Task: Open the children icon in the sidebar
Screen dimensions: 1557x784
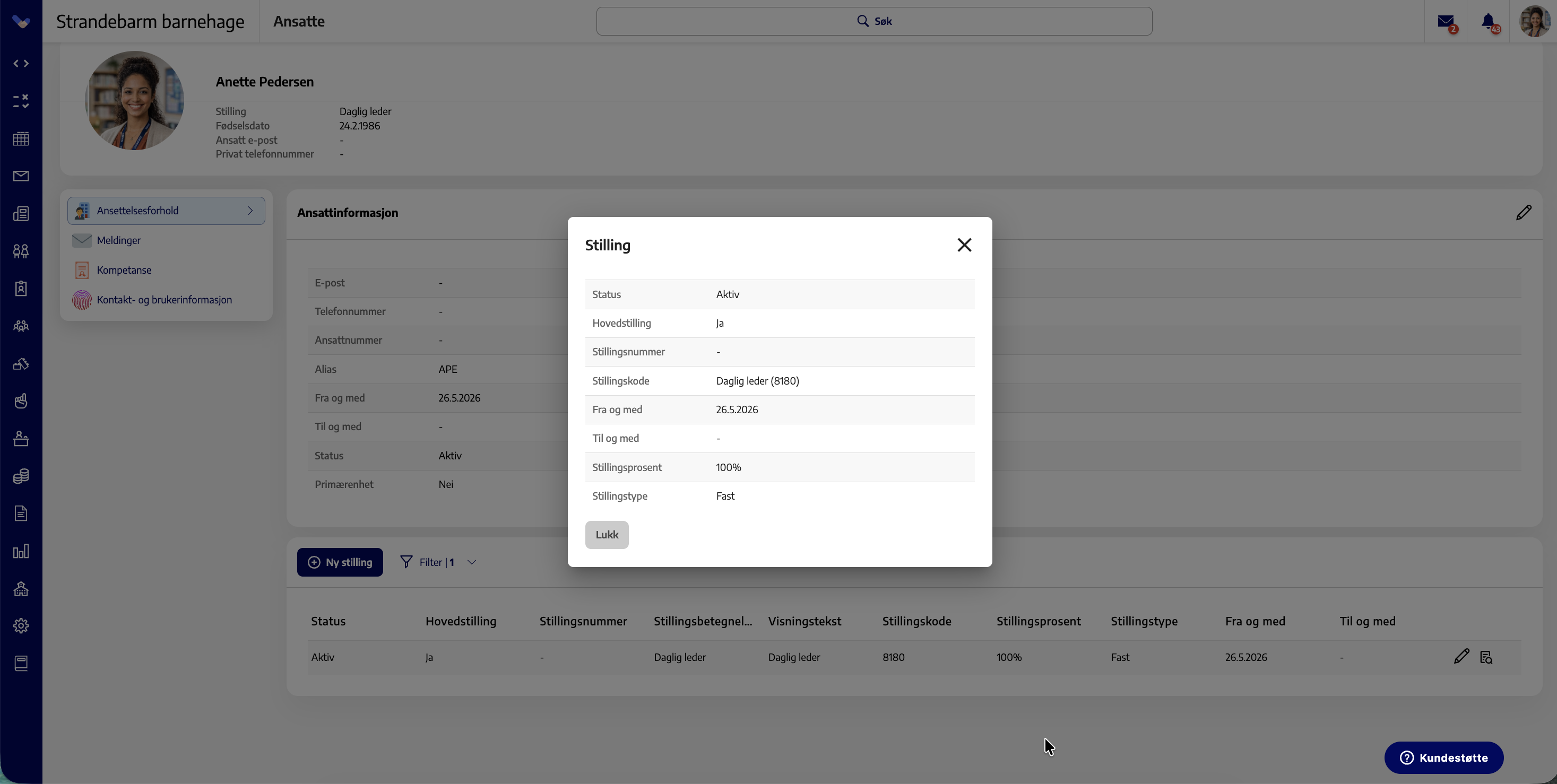Action: click(21, 251)
